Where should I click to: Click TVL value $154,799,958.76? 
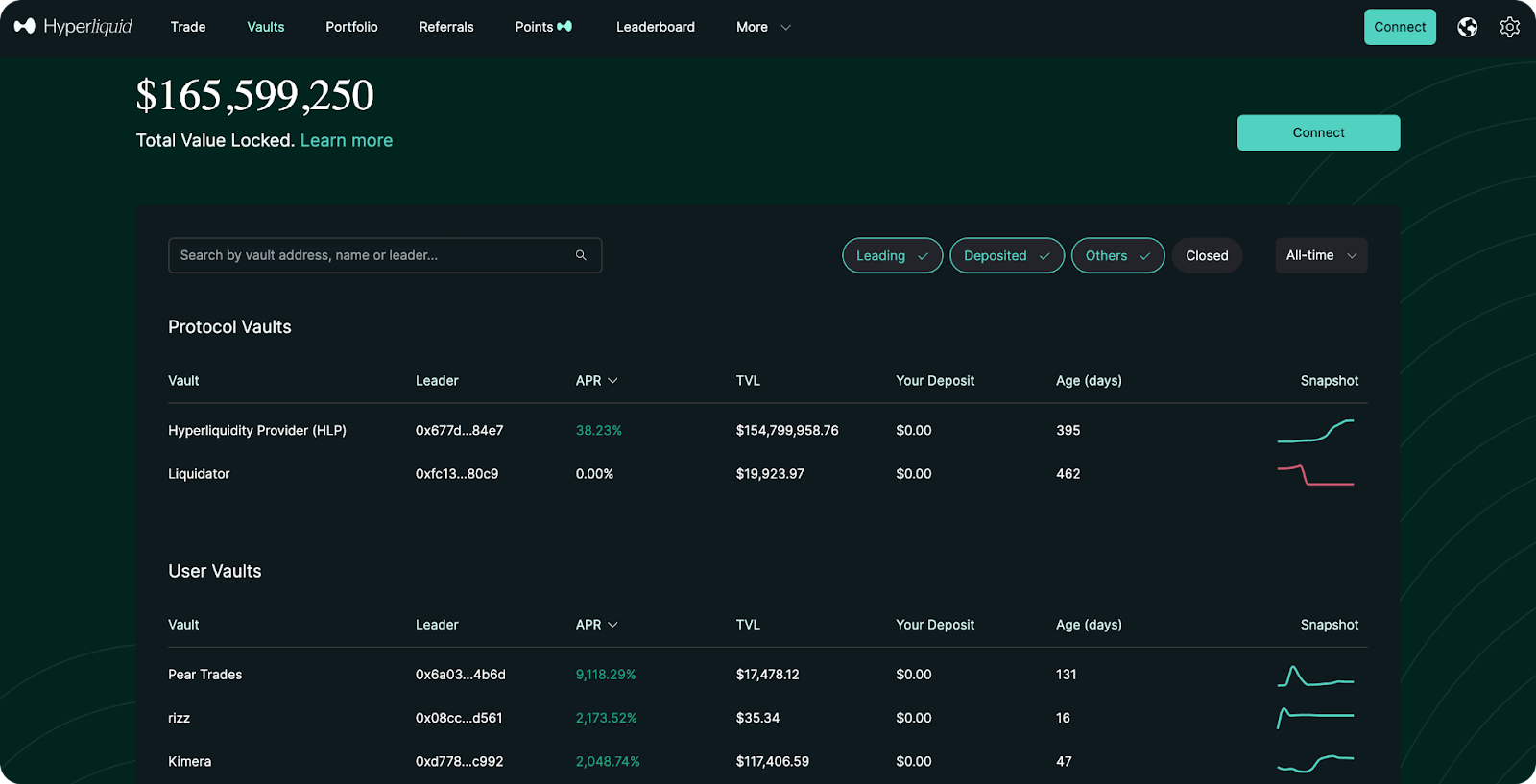pyautogui.click(x=787, y=431)
